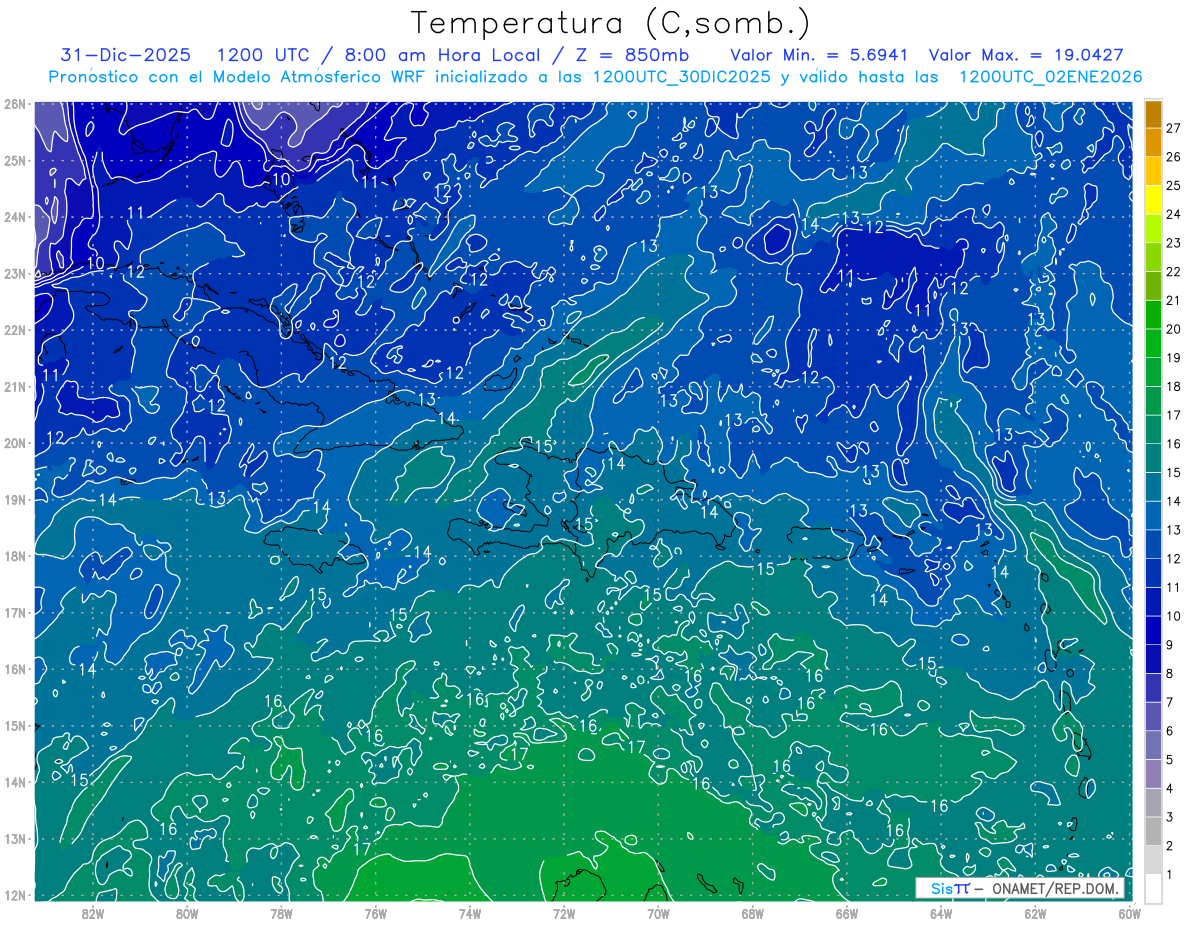Image resolution: width=1200 pixels, height=927 pixels.
Task: Click the "1200 UTC" forecast time text
Action: click(263, 54)
